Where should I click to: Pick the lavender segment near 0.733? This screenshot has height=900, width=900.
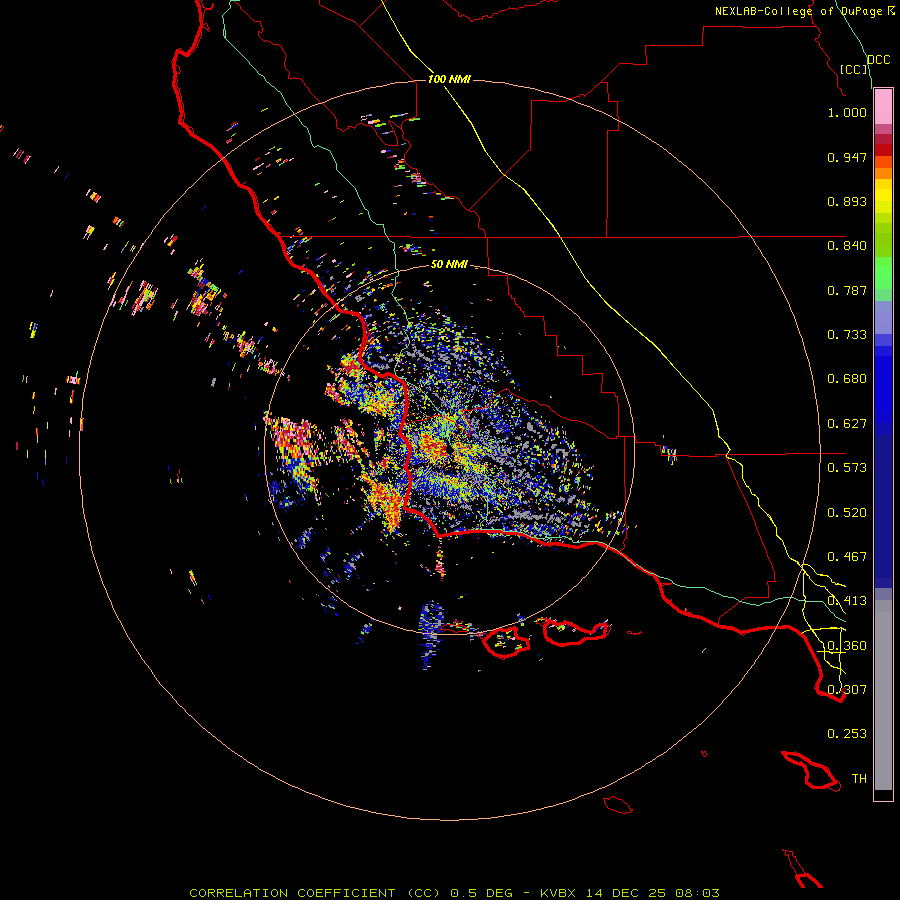click(883, 318)
